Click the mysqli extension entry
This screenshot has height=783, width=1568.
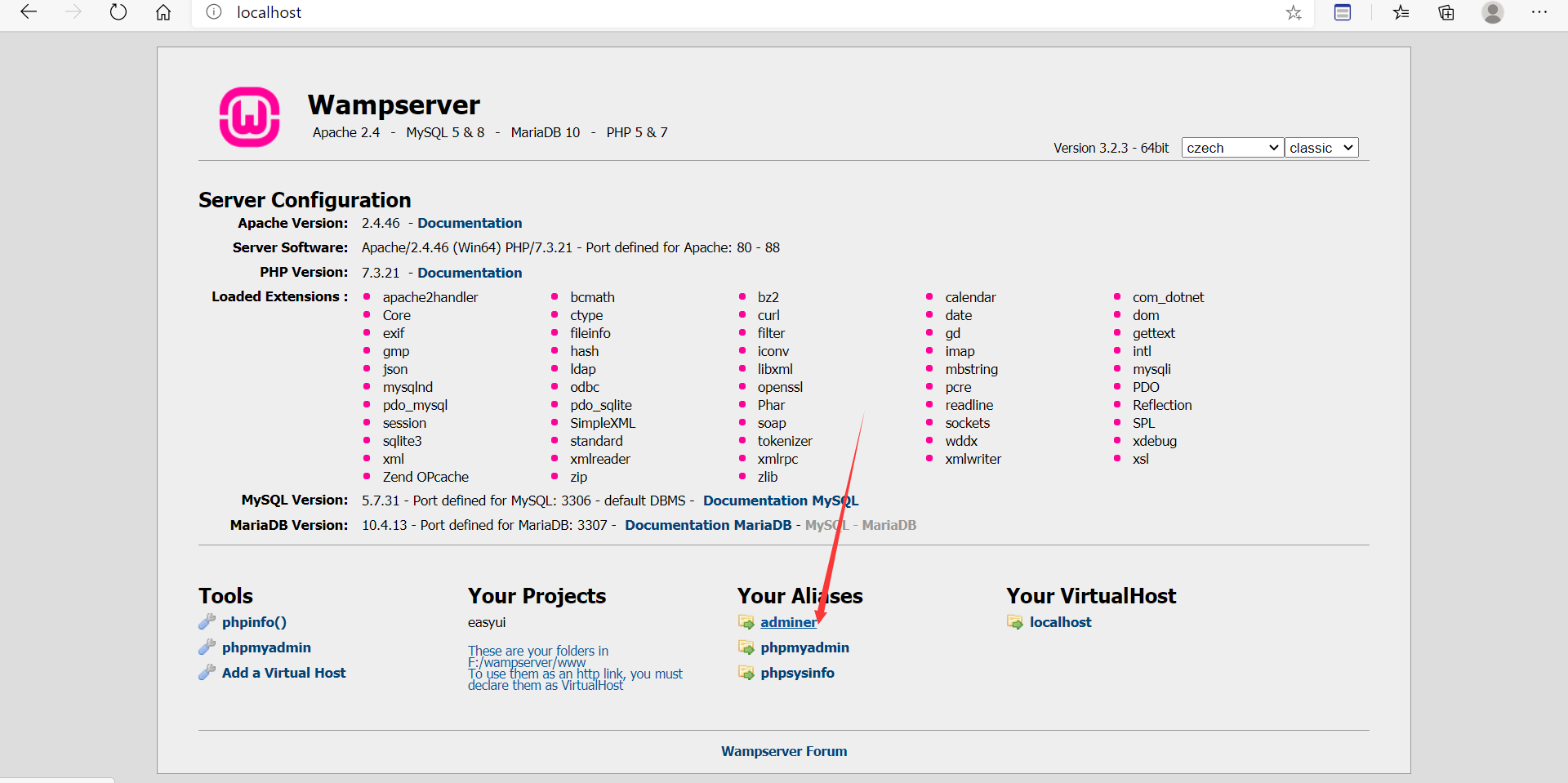[x=1151, y=369]
